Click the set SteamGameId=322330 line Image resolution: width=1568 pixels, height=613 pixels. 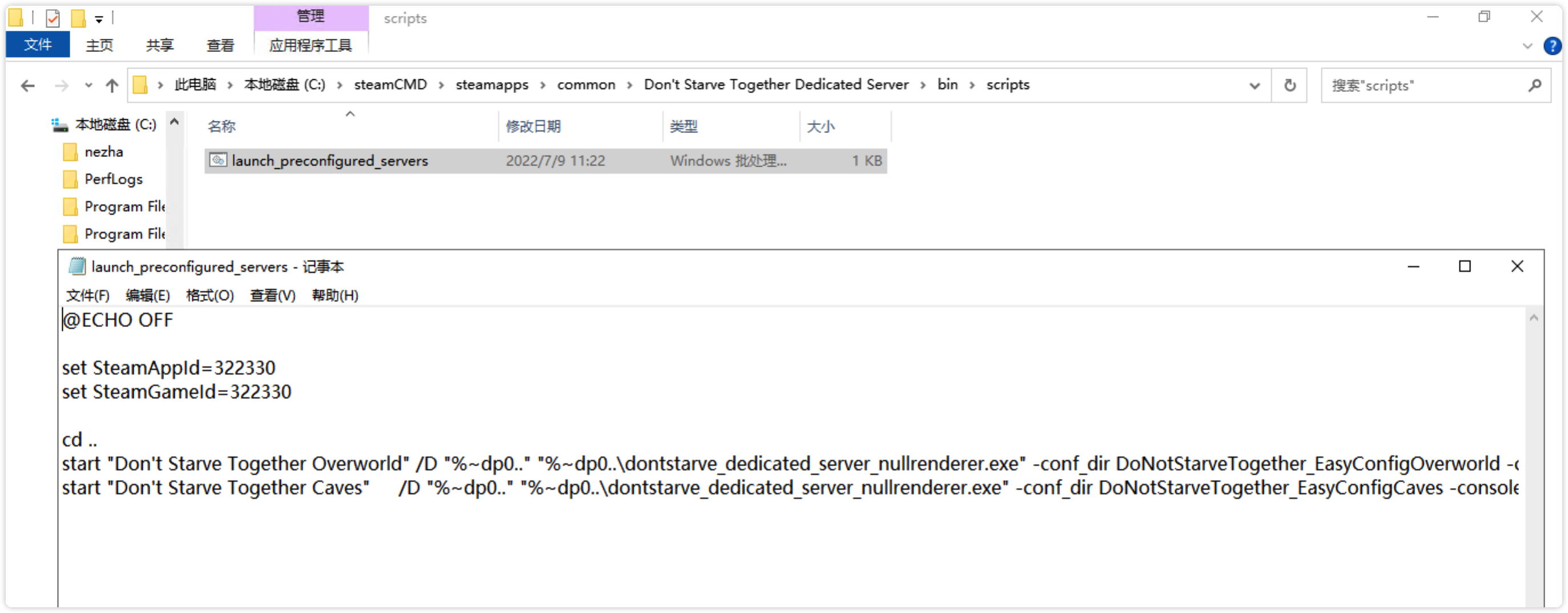click(176, 392)
